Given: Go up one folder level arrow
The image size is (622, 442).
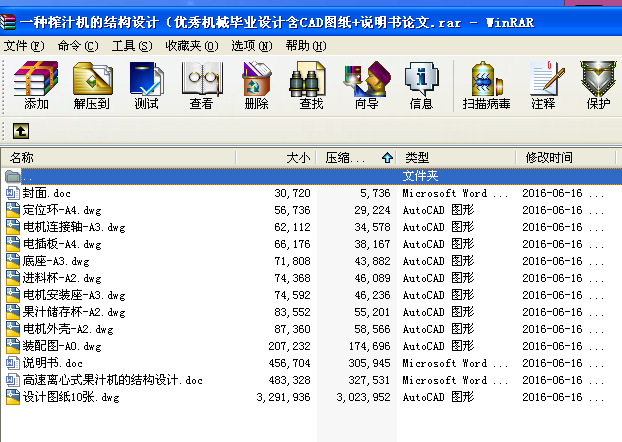Looking at the screenshot, I should pos(21,131).
